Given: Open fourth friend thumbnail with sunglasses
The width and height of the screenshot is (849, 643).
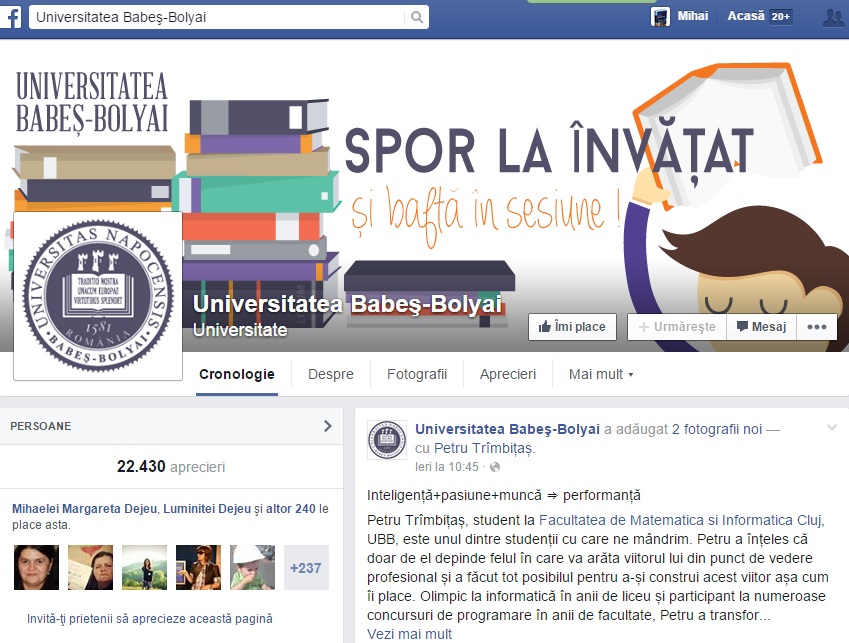Looking at the screenshot, I should tap(199, 567).
